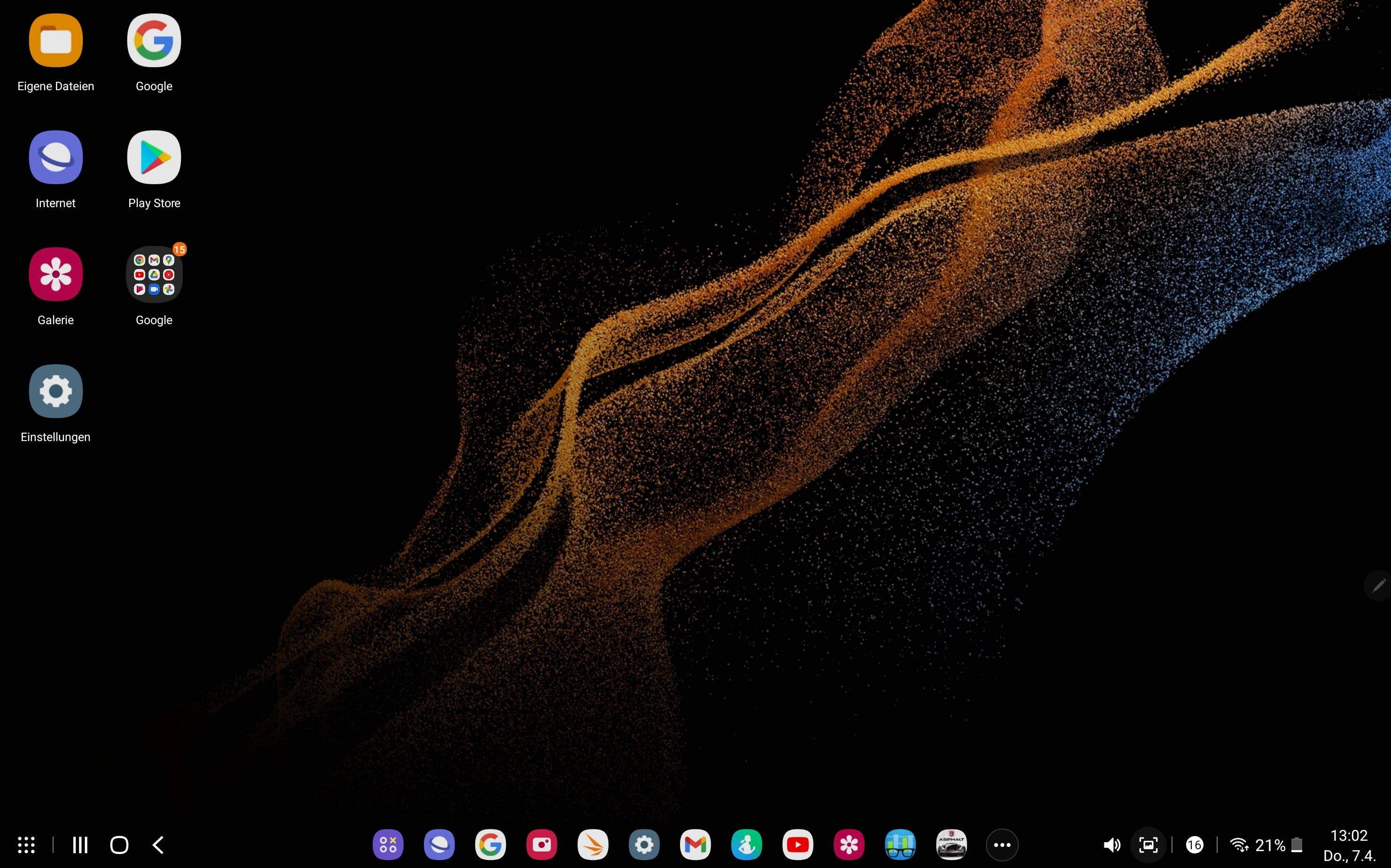Tap the back arrow navigation button
This screenshot has width=1391, height=868.
(158, 844)
